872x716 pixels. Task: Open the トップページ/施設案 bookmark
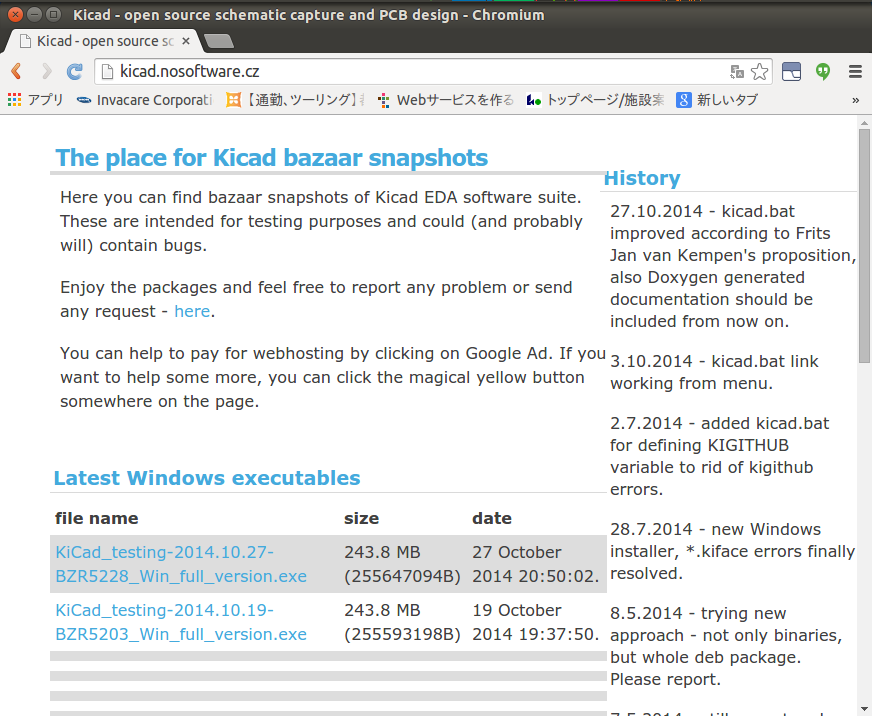pyautogui.click(x=595, y=100)
